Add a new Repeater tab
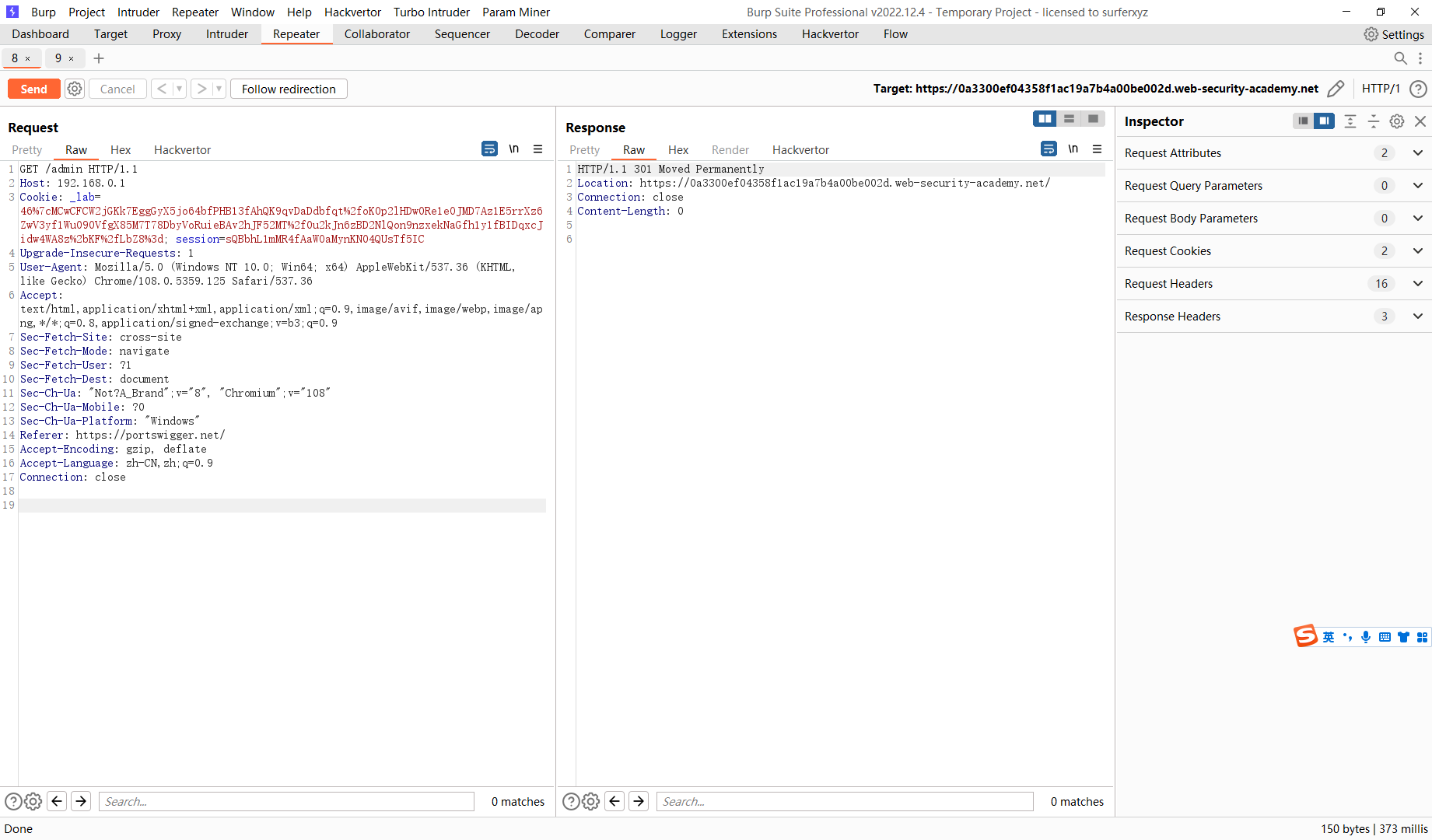Screen dimensions: 1432x840 click(x=99, y=58)
